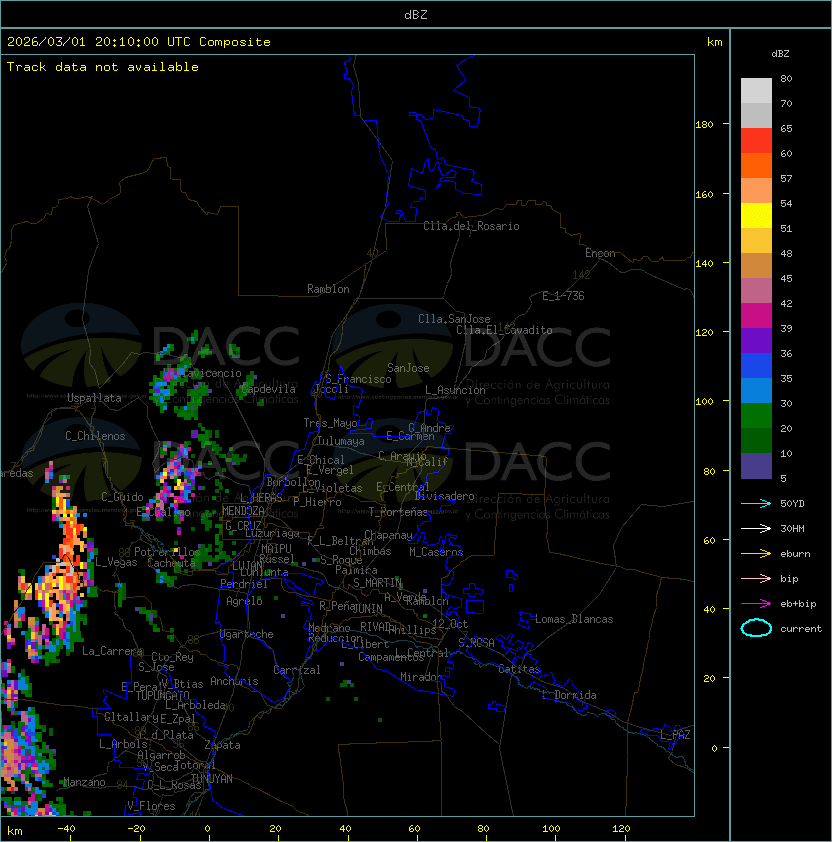Click the cyan 'current' ellipse symbol

[x=756, y=628]
